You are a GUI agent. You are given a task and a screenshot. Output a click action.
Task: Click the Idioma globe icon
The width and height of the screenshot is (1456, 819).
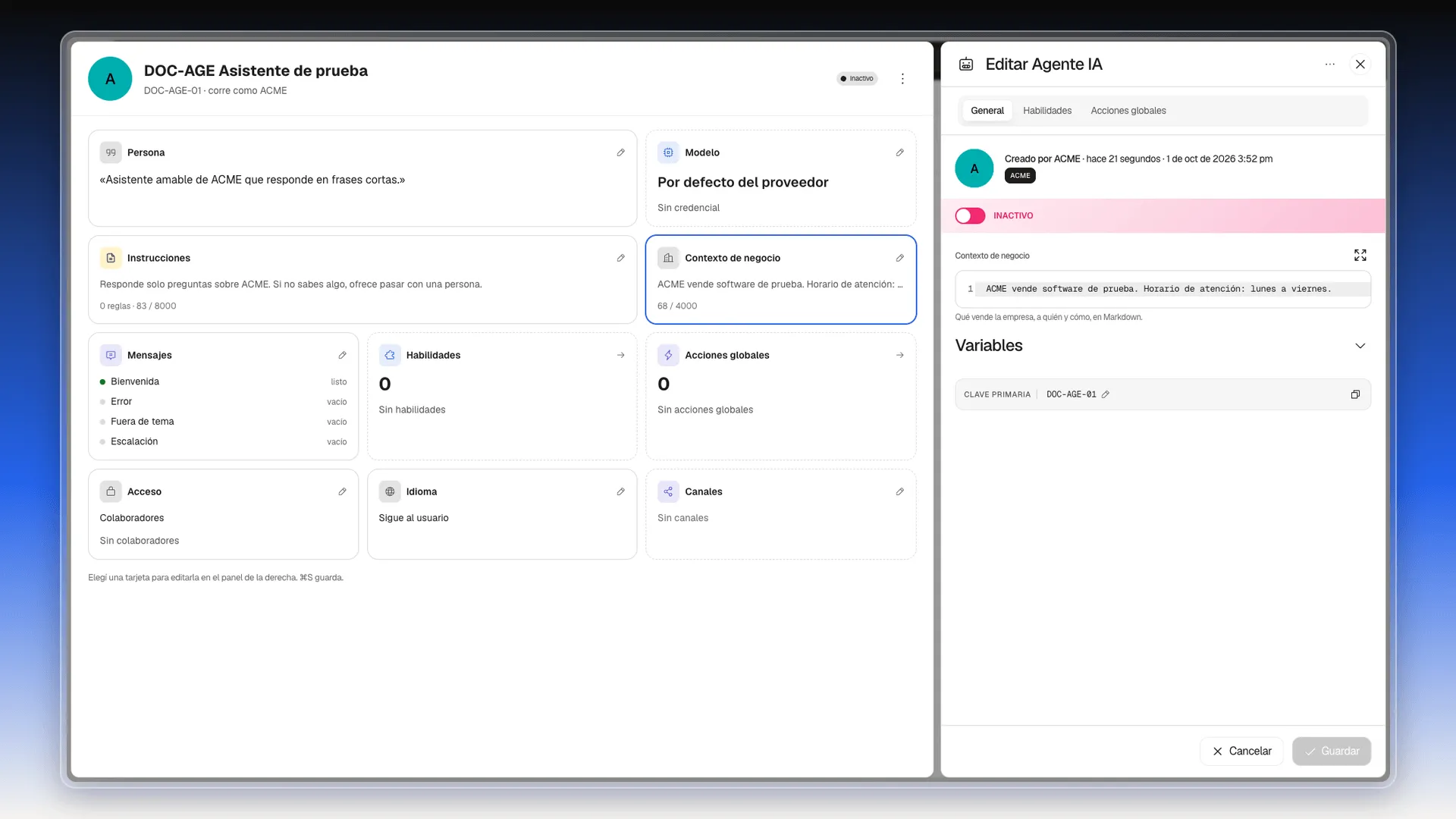[390, 491]
